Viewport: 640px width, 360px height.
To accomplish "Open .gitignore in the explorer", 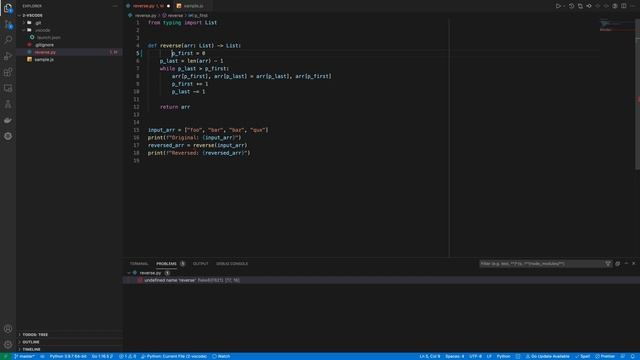I will point(69,45).
